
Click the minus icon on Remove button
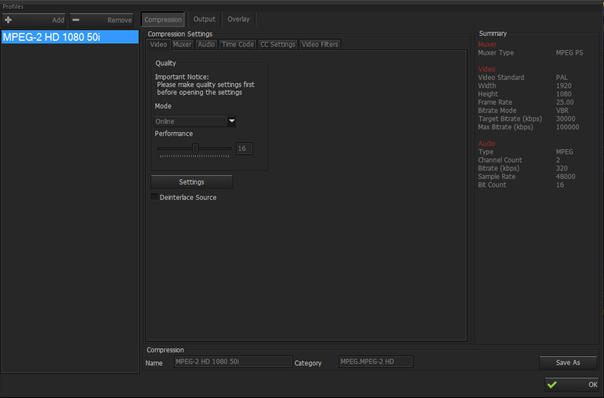tap(76, 20)
